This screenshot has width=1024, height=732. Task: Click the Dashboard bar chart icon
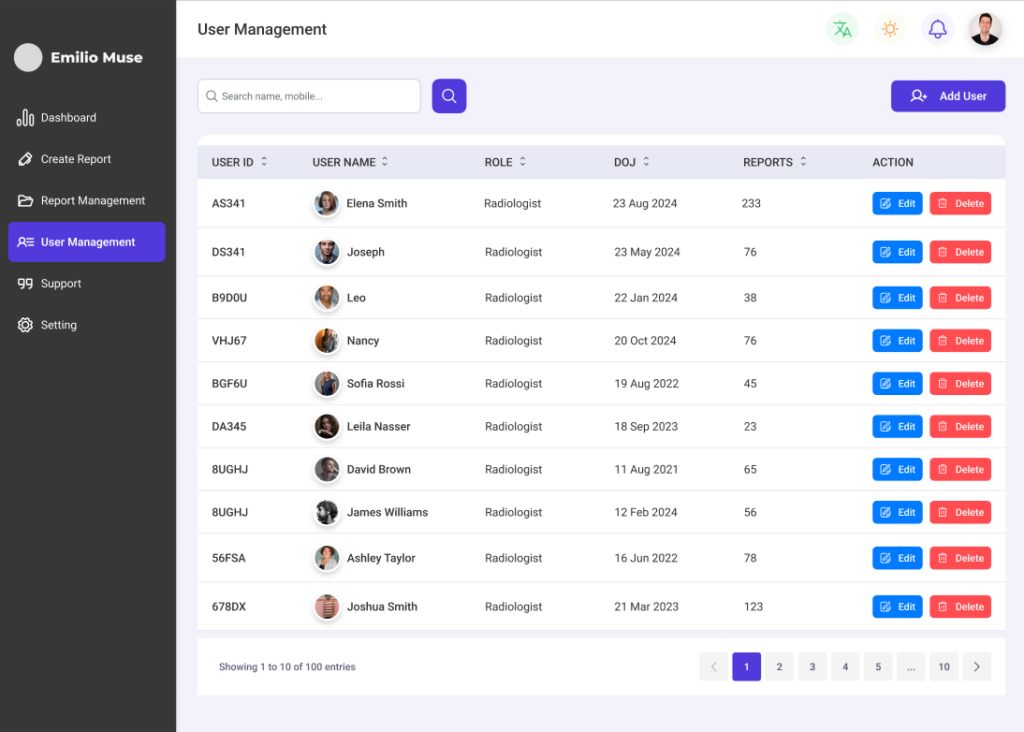[25, 118]
